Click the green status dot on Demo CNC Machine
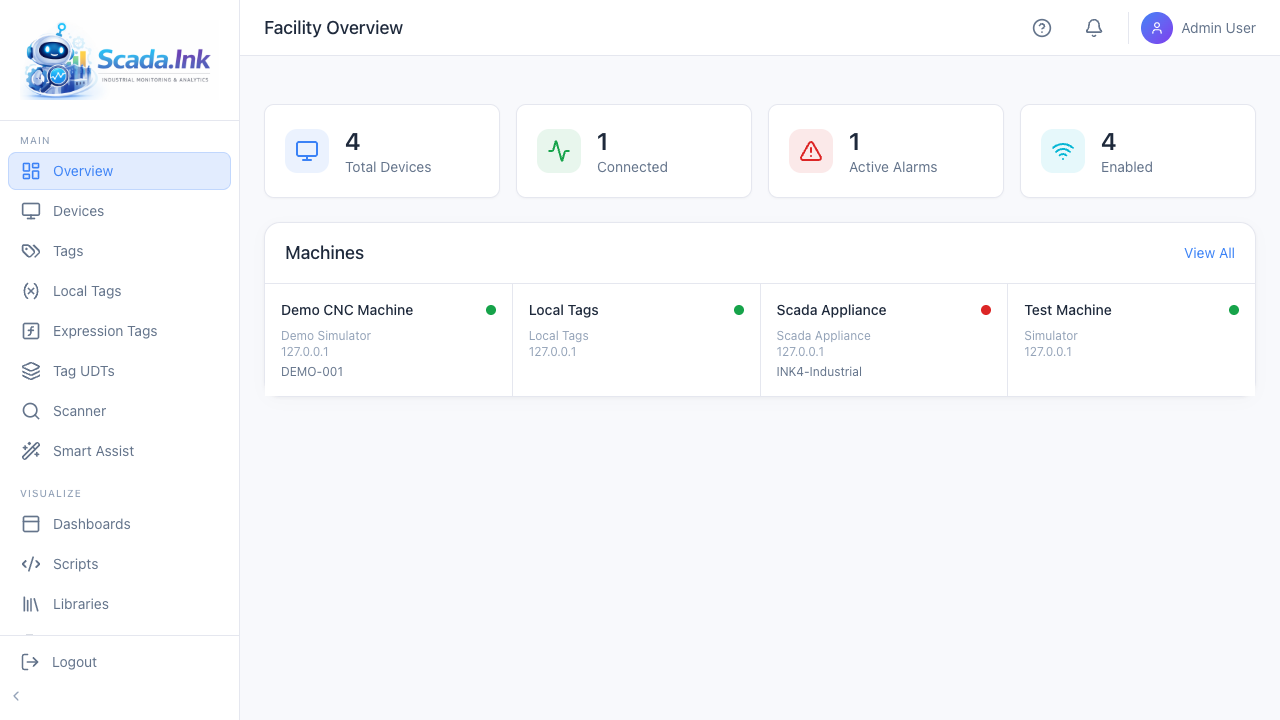 (491, 310)
